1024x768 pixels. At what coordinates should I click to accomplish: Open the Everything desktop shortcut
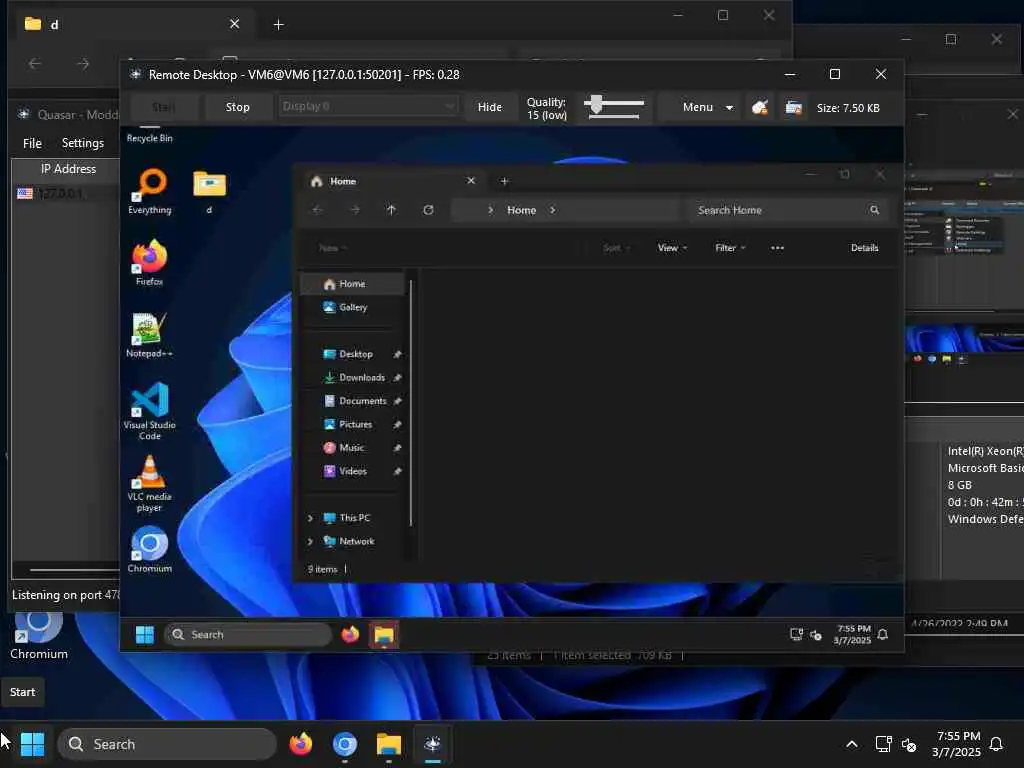point(150,191)
